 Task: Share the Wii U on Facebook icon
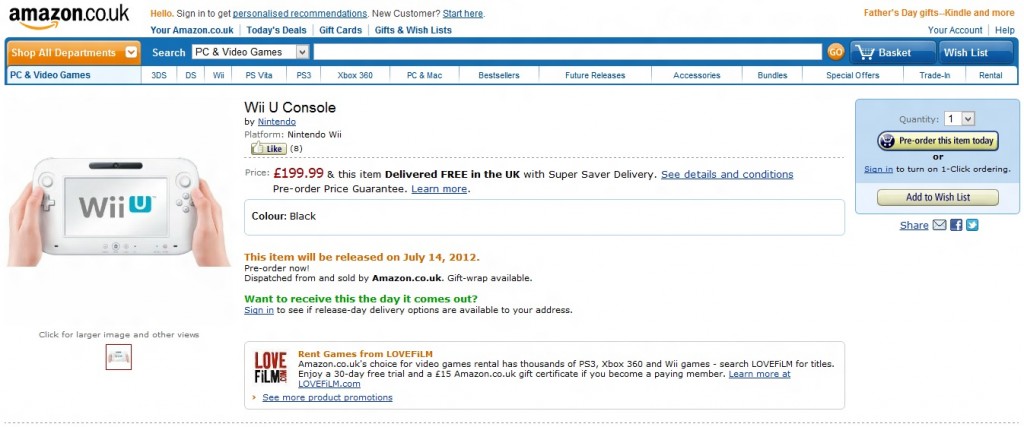point(956,225)
